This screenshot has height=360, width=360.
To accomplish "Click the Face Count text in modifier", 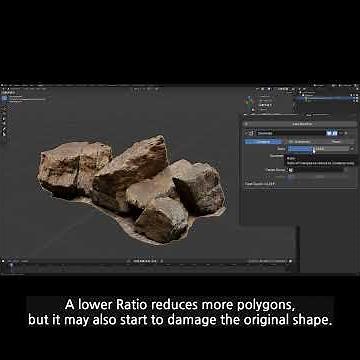I will tap(260, 184).
